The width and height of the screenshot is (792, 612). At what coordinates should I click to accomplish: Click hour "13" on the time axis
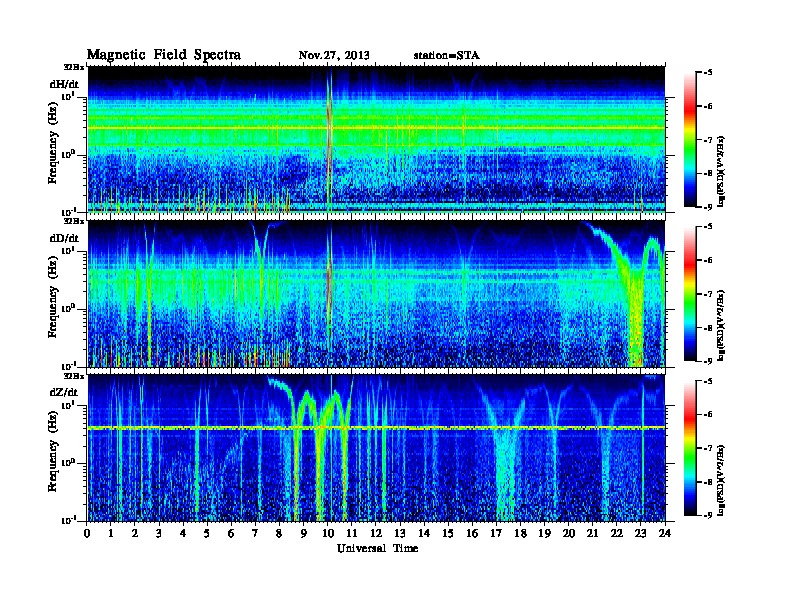[x=400, y=533]
